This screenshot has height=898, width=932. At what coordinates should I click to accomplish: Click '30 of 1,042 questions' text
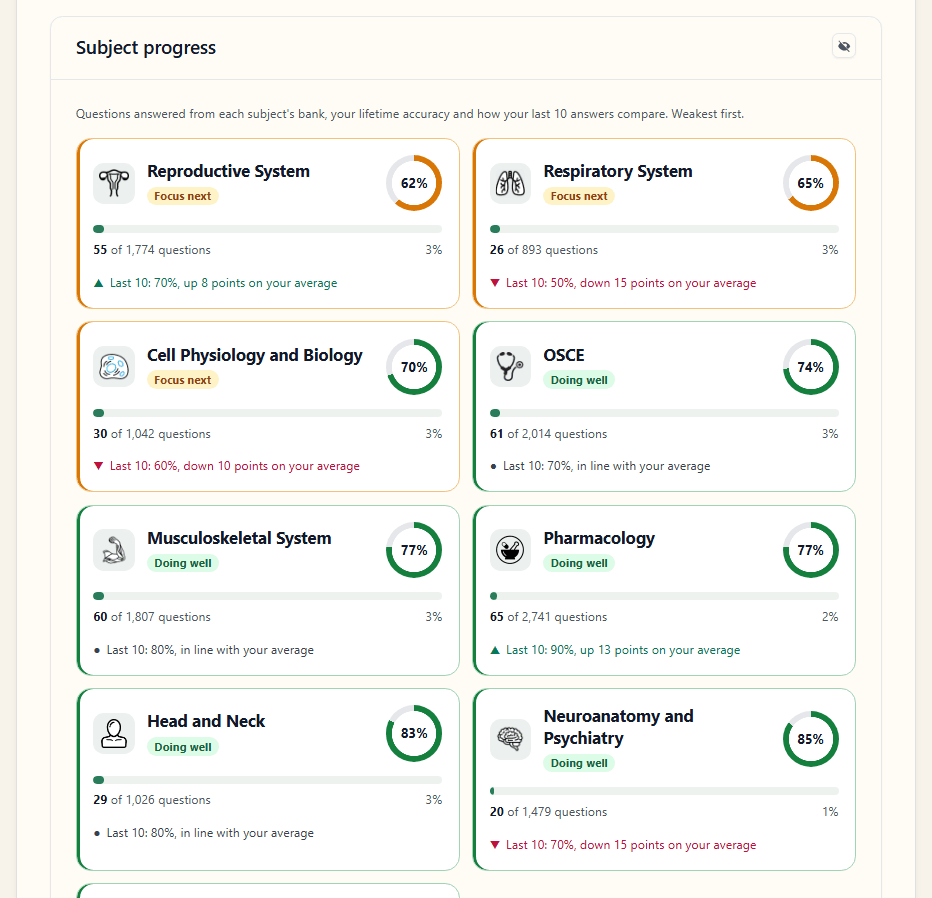click(152, 434)
